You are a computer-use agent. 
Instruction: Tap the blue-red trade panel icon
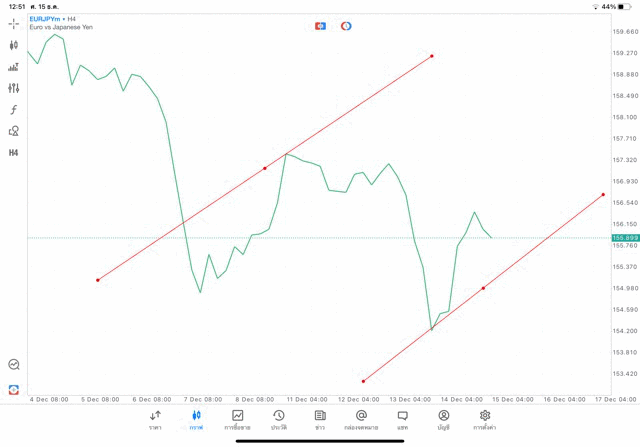tap(320, 26)
